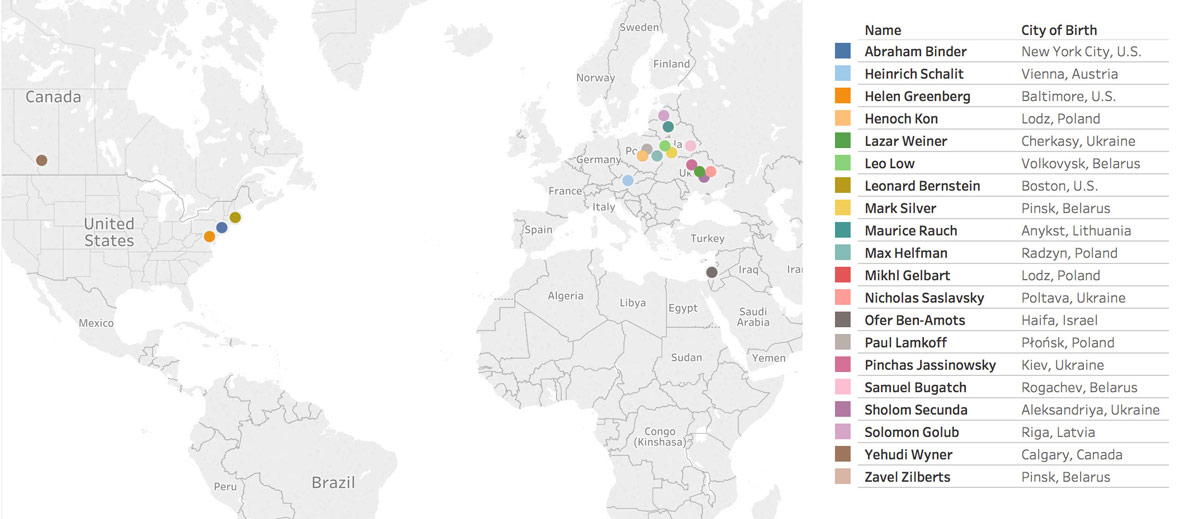Click the Sholom Secunda legend entry name
Viewport: 1200px width, 519px height.
[x=917, y=410]
